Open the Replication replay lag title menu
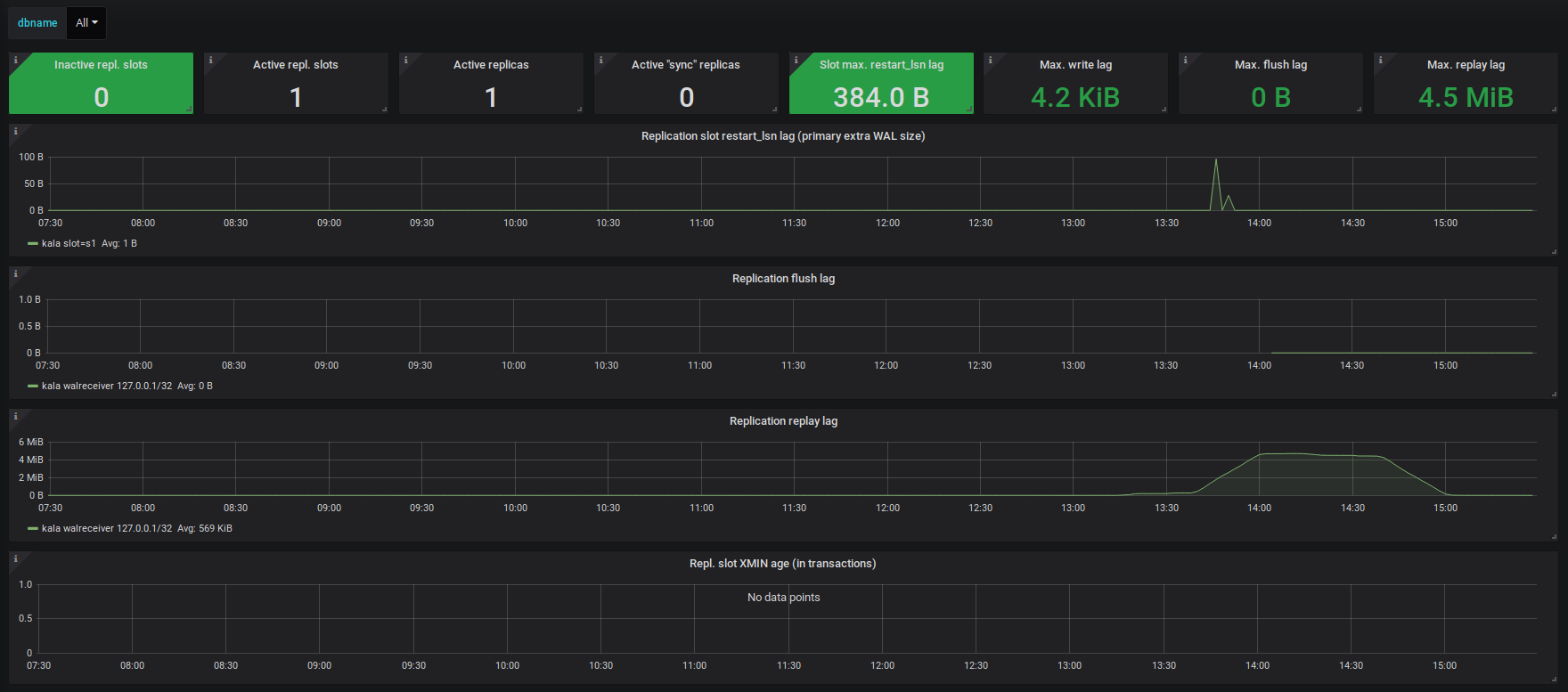This screenshot has height=692, width=1568. tap(783, 421)
